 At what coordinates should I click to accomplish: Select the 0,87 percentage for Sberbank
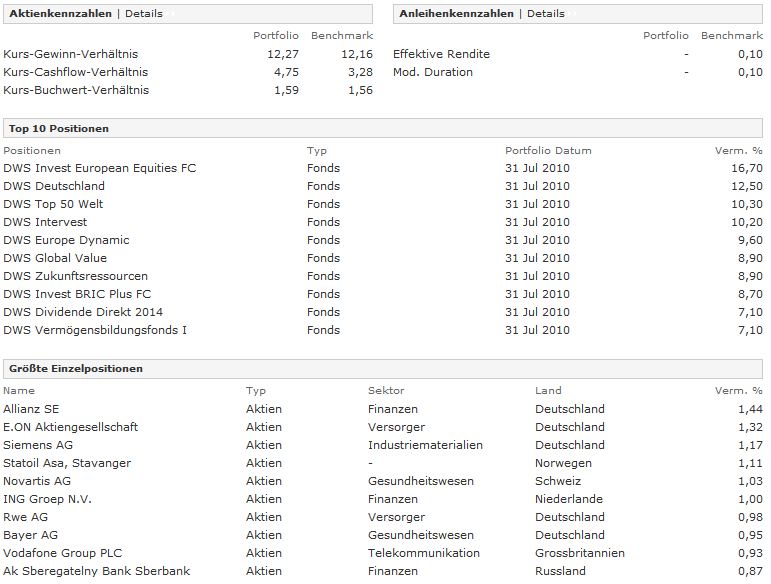point(750,571)
